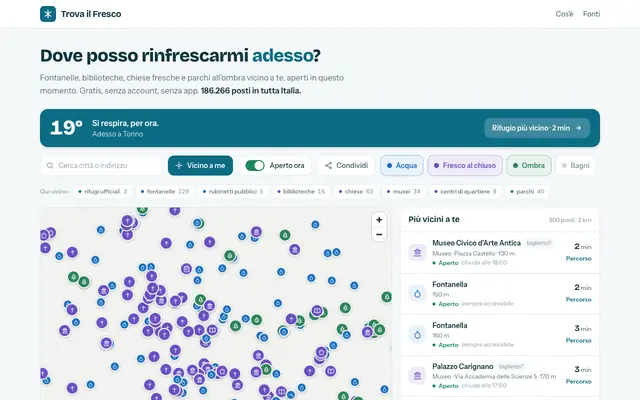Toggle the Fresco al chiuso filter
The height and width of the screenshot is (400, 640).
[x=464, y=165]
